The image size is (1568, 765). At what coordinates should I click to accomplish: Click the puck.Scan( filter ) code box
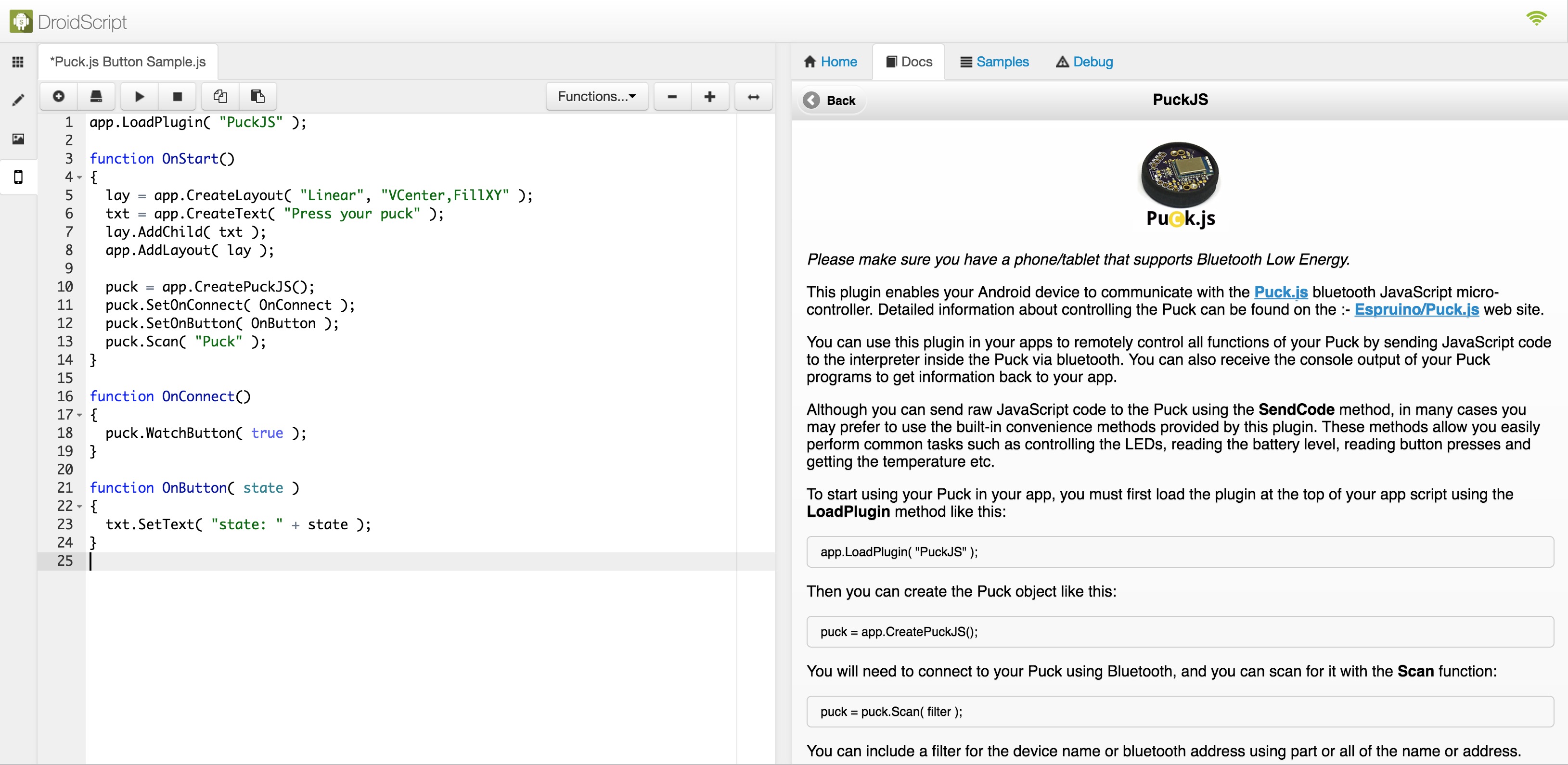click(1180, 712)
